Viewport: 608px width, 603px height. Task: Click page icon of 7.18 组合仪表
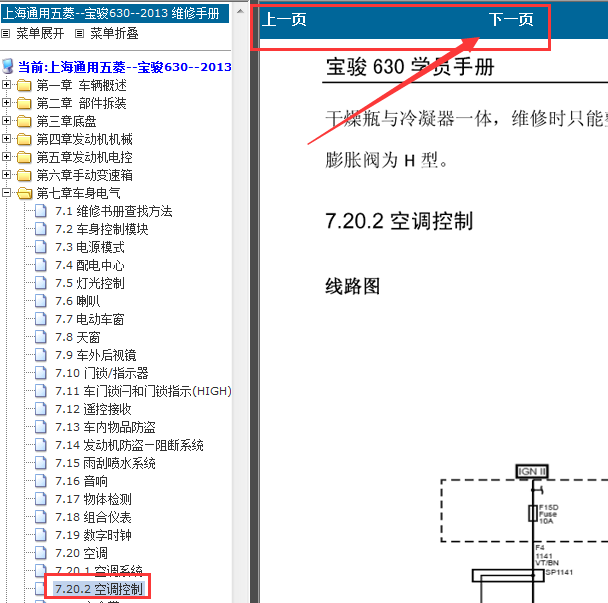click(x=41, y=517)
